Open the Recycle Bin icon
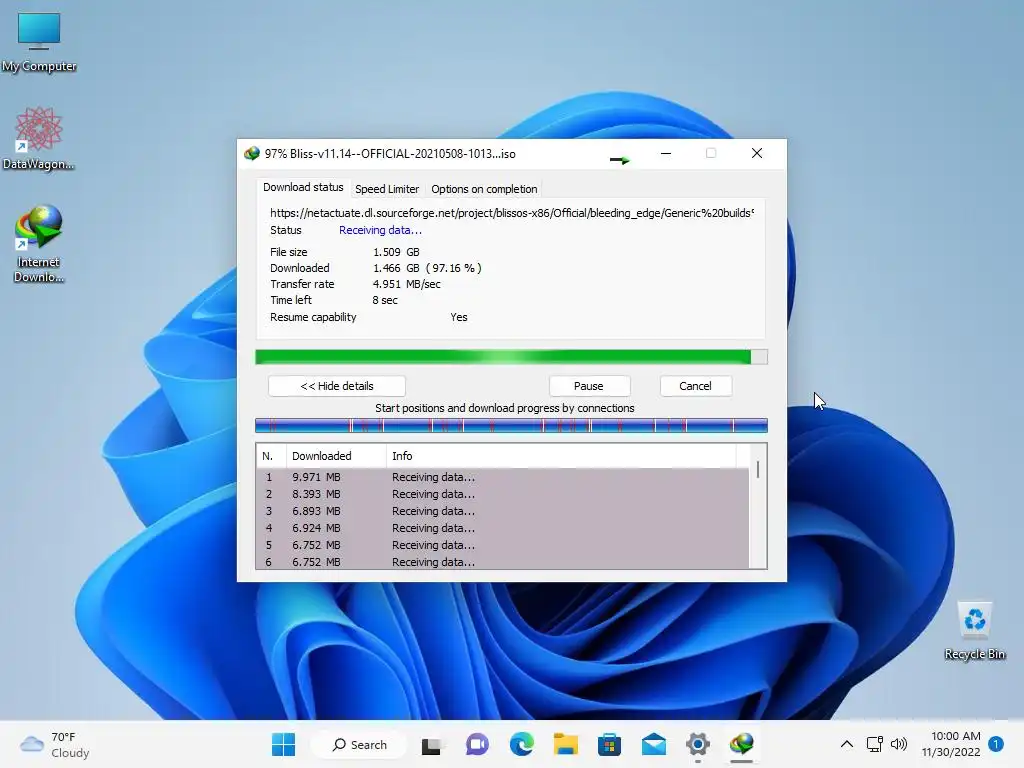1024x768 pixels. coord(974,631)
